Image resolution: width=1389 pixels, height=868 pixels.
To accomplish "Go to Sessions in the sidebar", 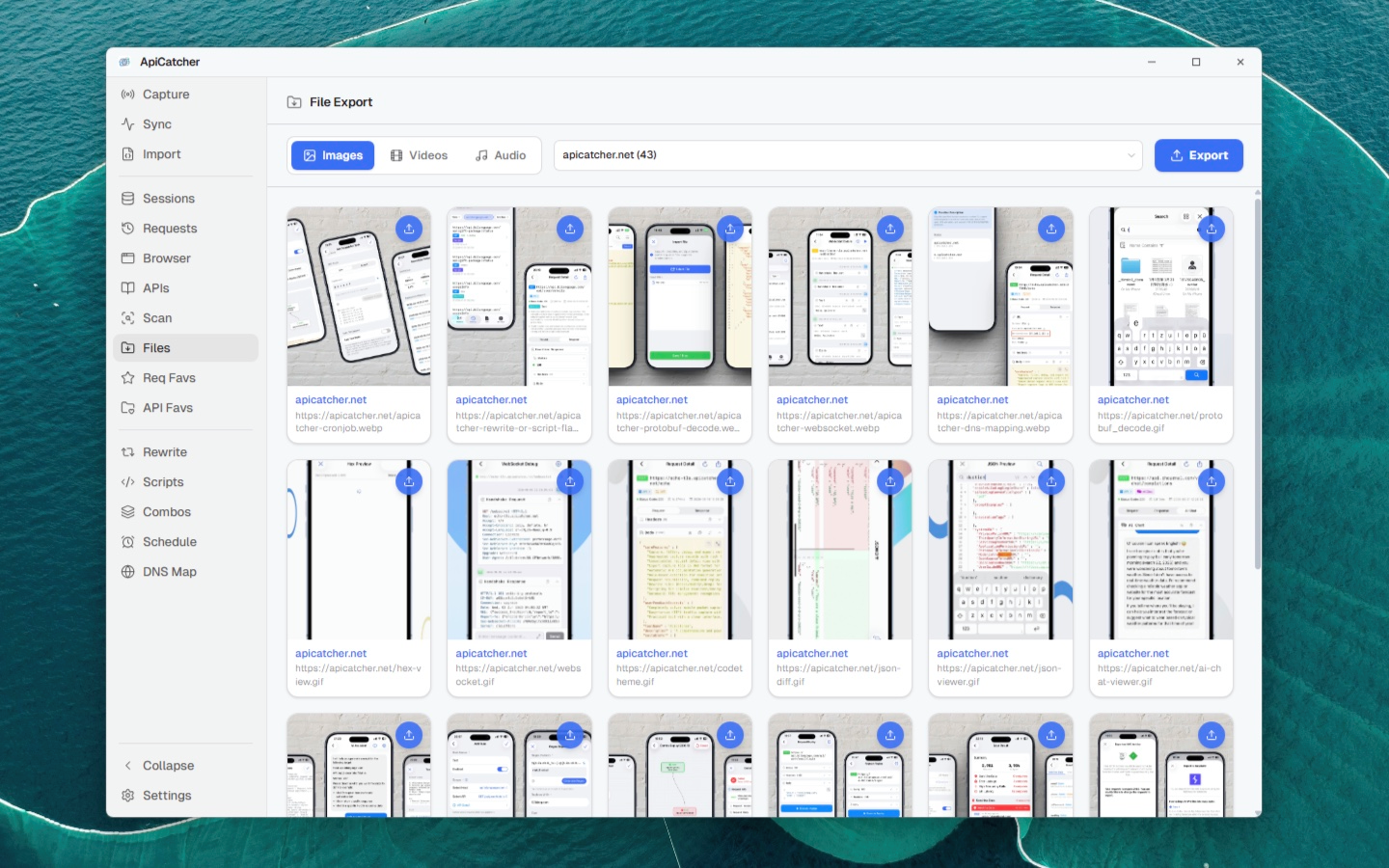I will tap(186, 199).
